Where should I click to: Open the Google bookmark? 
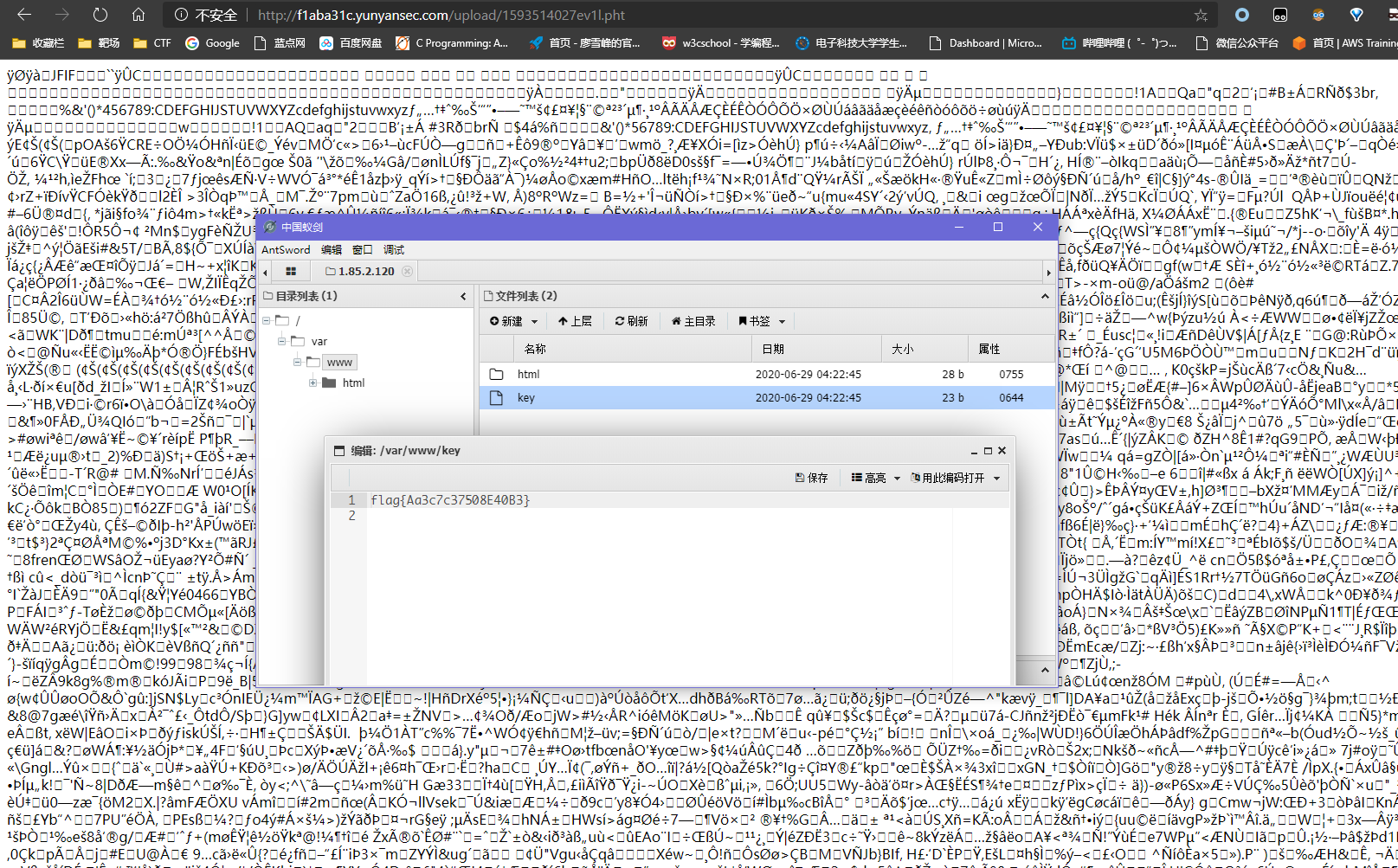212,42
